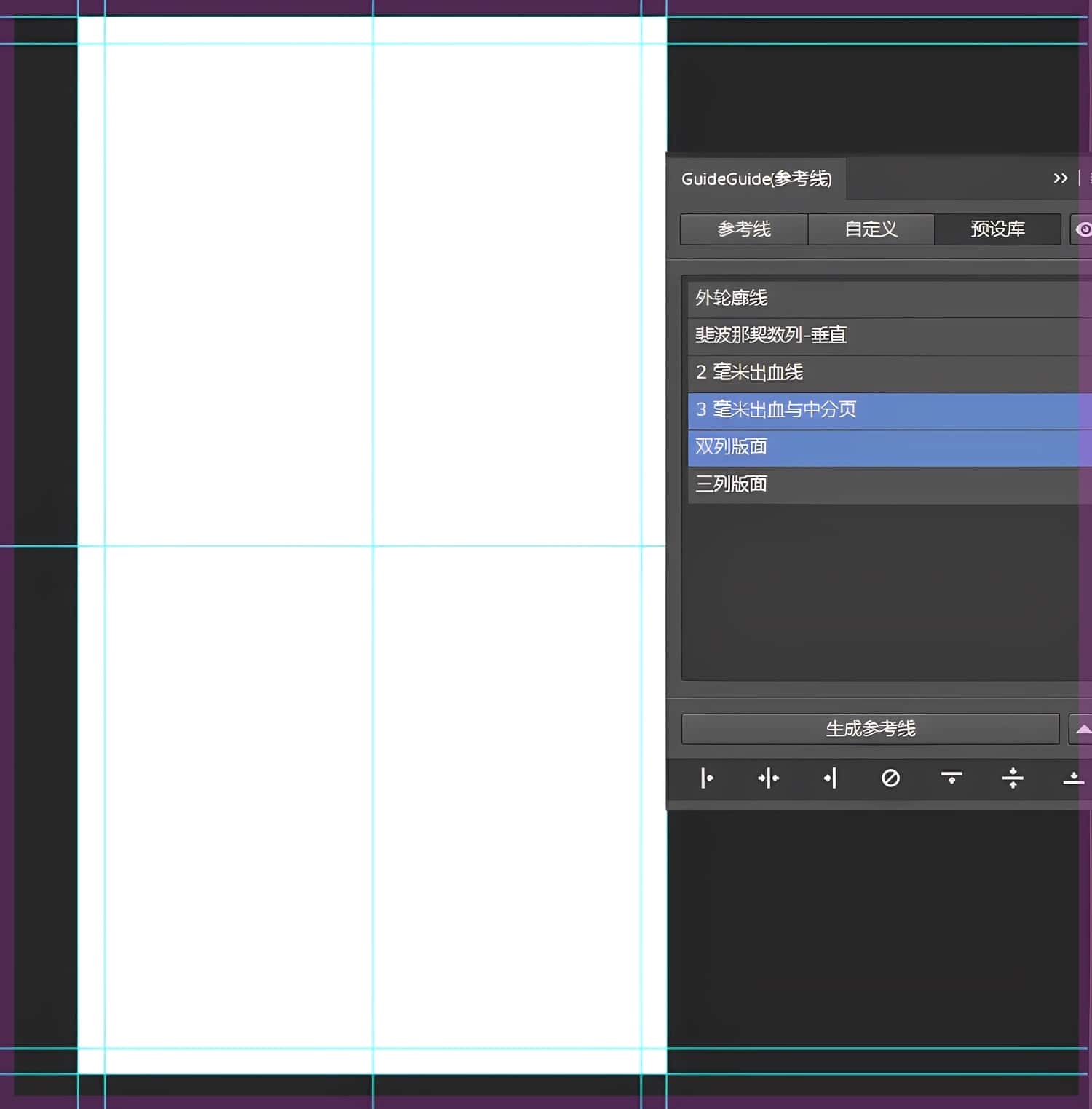This screenshot has height=1109, width=1092.
Task: Switch to the 参考线 tab
Action: [744, 229]
